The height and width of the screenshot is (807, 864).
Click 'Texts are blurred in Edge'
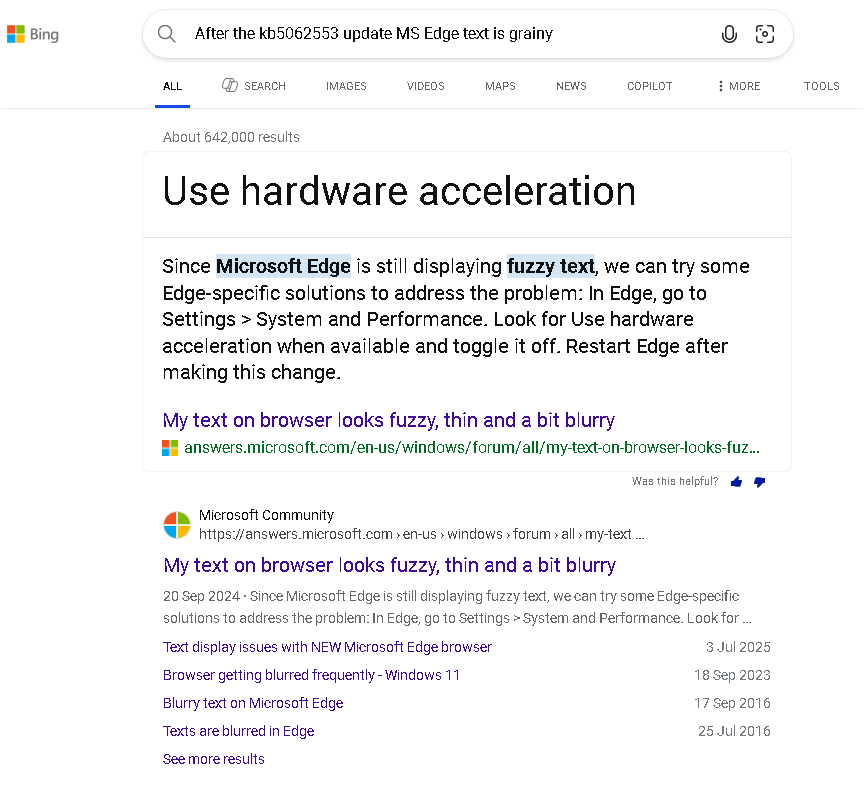[238, 731]
